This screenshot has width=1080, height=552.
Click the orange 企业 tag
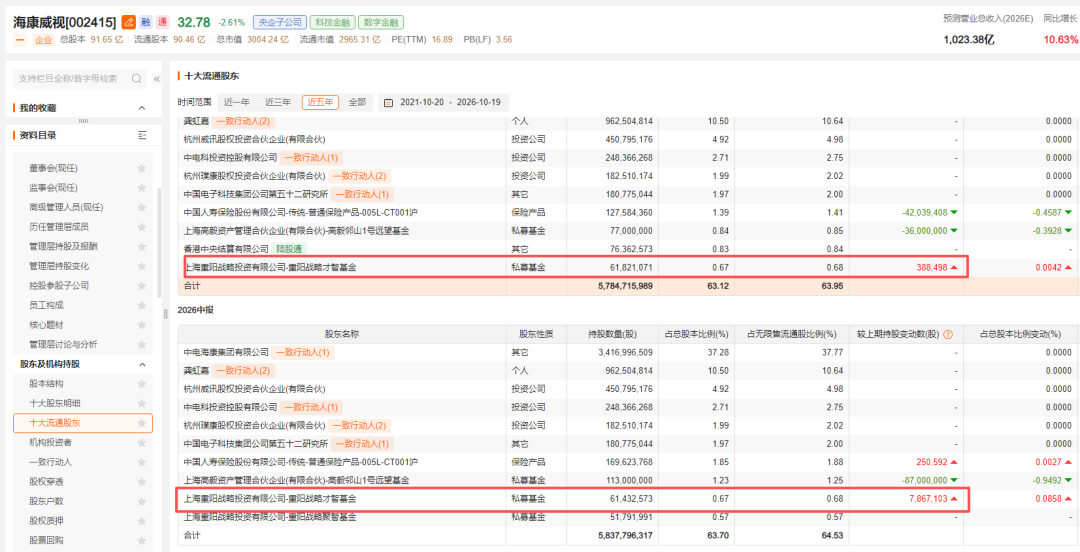coord(43,39)
